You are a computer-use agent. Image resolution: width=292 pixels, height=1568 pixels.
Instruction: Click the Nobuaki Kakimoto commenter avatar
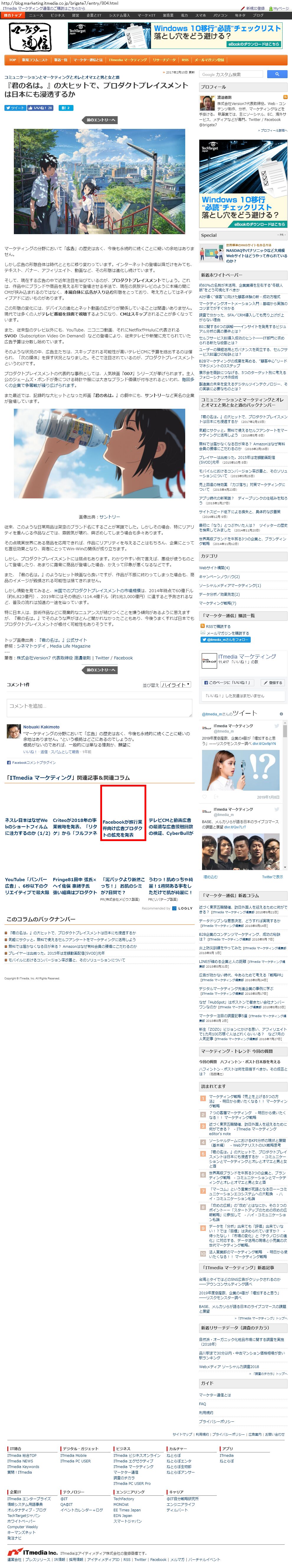pyautogui.click(x=13, y=731)
